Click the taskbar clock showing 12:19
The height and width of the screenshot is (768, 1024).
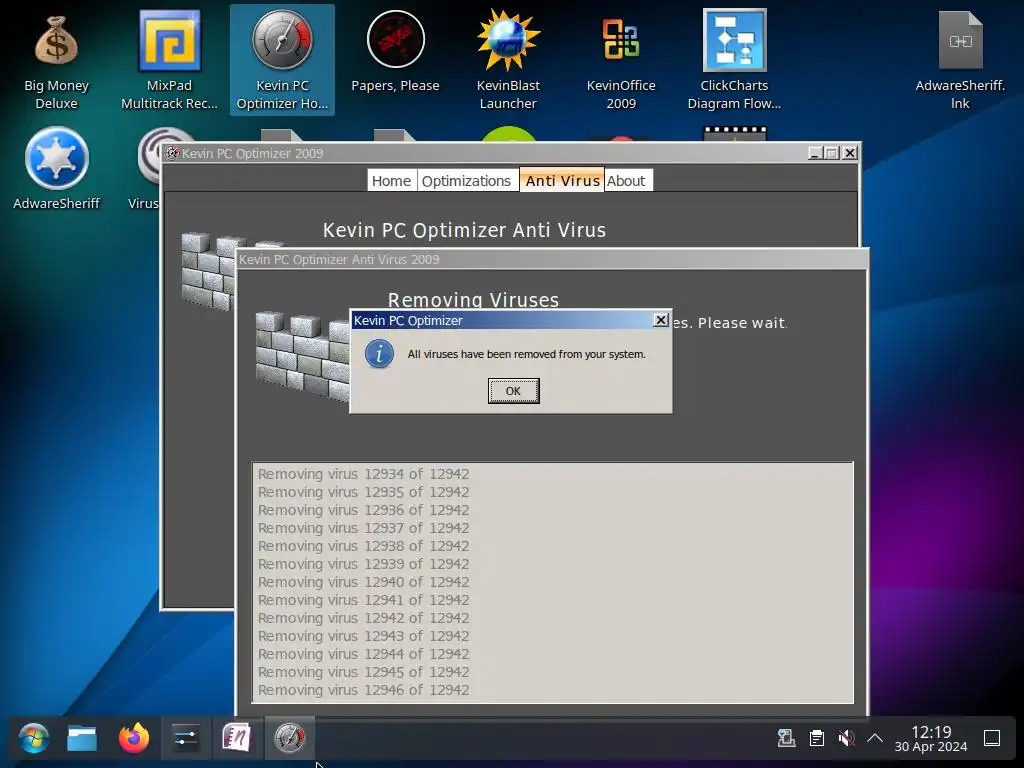931,739
